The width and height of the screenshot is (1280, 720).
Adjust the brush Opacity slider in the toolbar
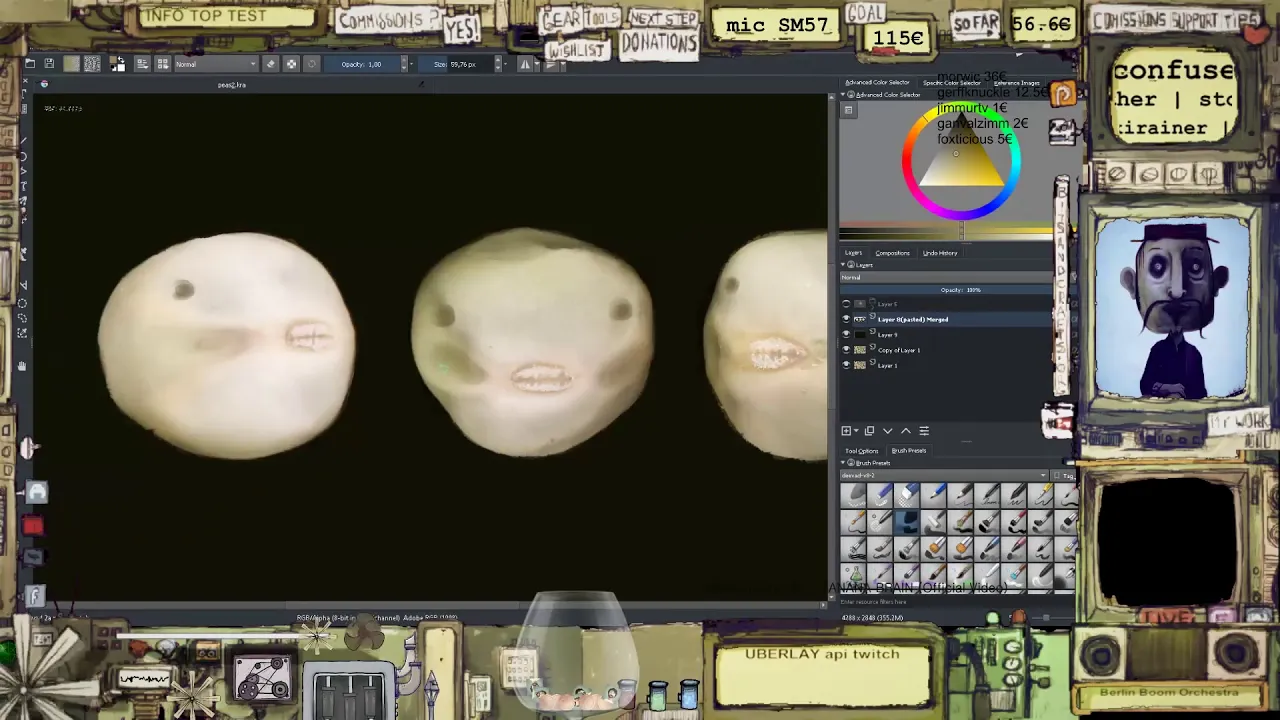click(x=364, y=63)
